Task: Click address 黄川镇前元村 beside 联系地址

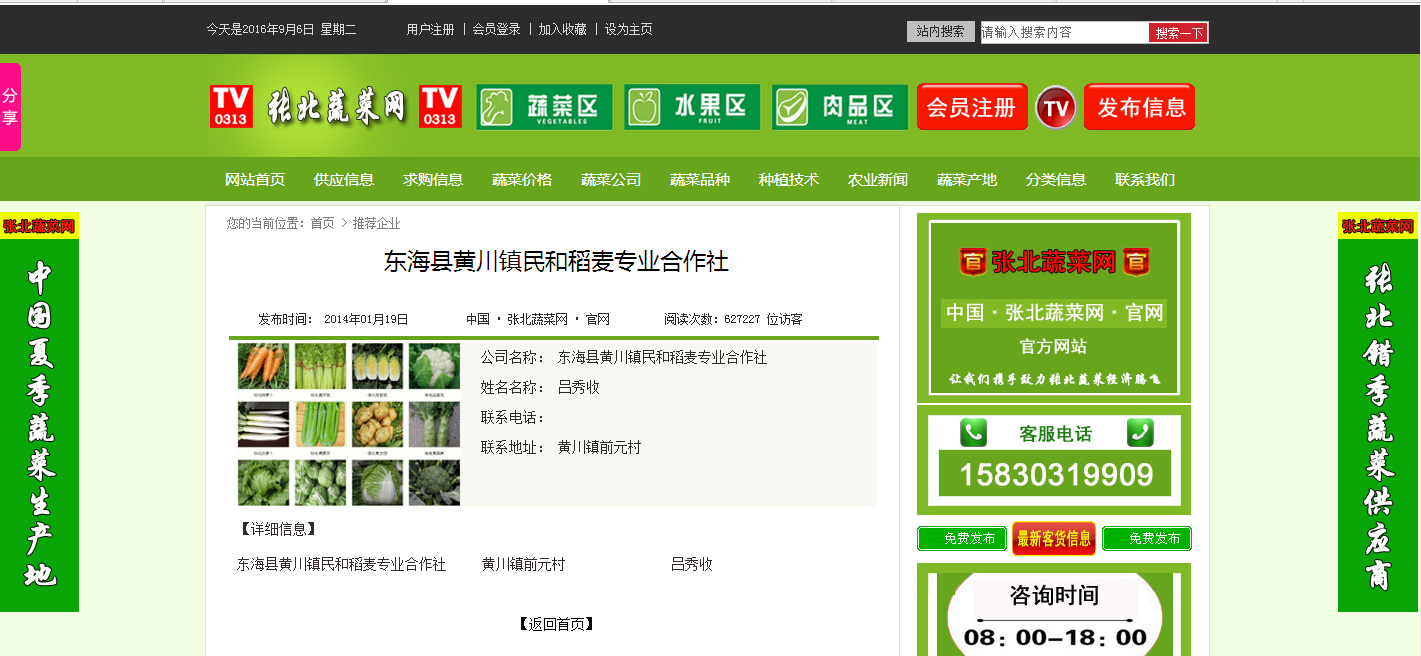Action: (x=599, y=447)
